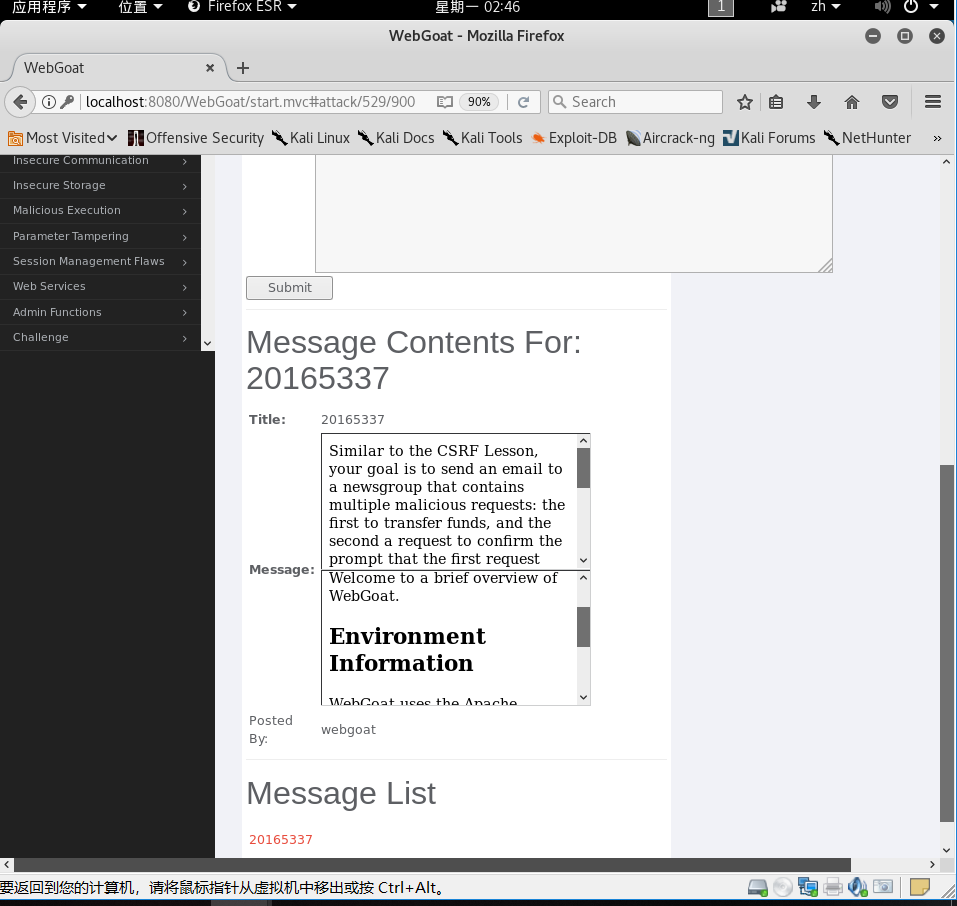Click VM printer status icon
This screenshot has height=906, width=957.
click(832, 887)
